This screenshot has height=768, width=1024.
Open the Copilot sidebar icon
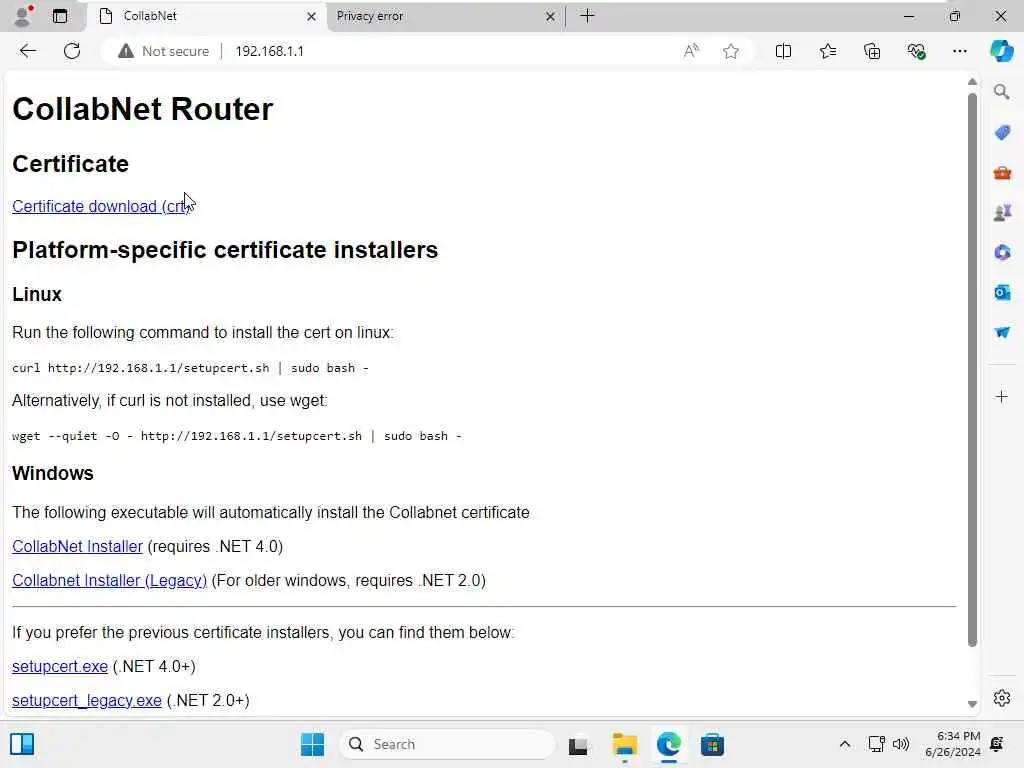point(1001,51)
